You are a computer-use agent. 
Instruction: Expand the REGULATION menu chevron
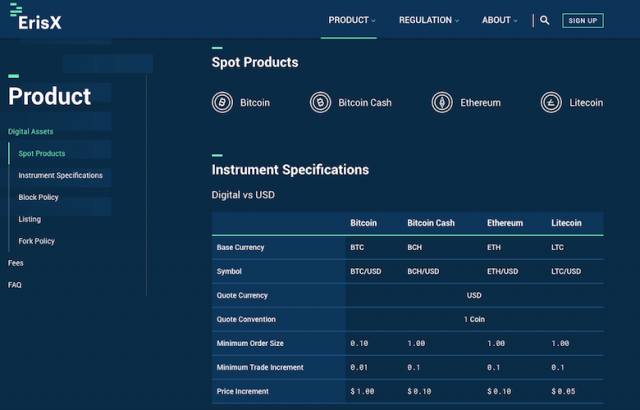457,21
